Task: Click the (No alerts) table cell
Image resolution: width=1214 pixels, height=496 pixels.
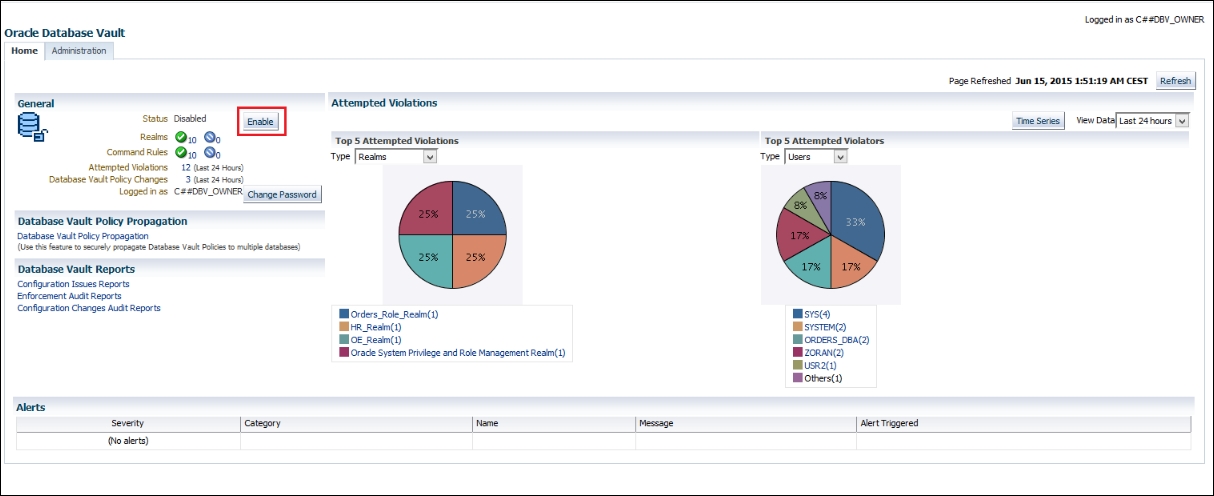Action: pyautogui.click(x=128, y=440)
